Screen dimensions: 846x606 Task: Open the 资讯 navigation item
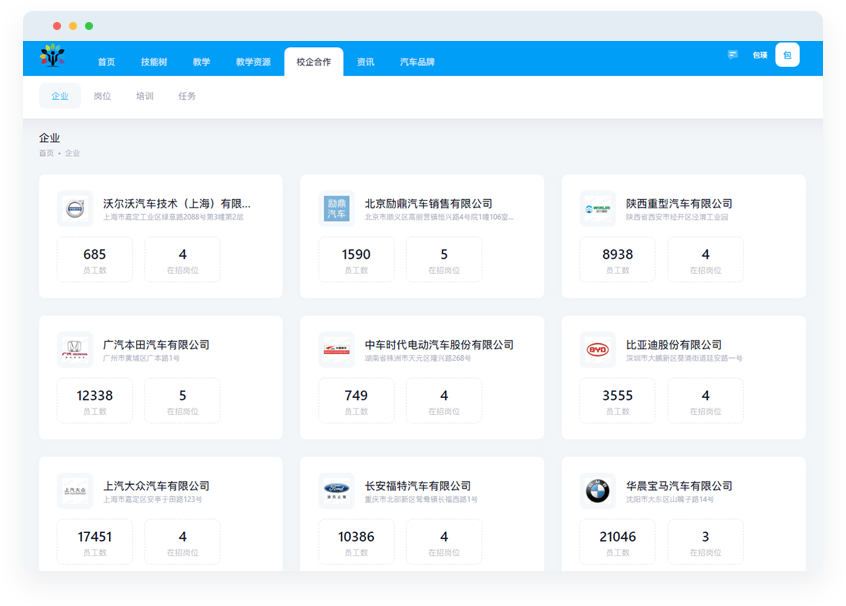pos(365,62)
